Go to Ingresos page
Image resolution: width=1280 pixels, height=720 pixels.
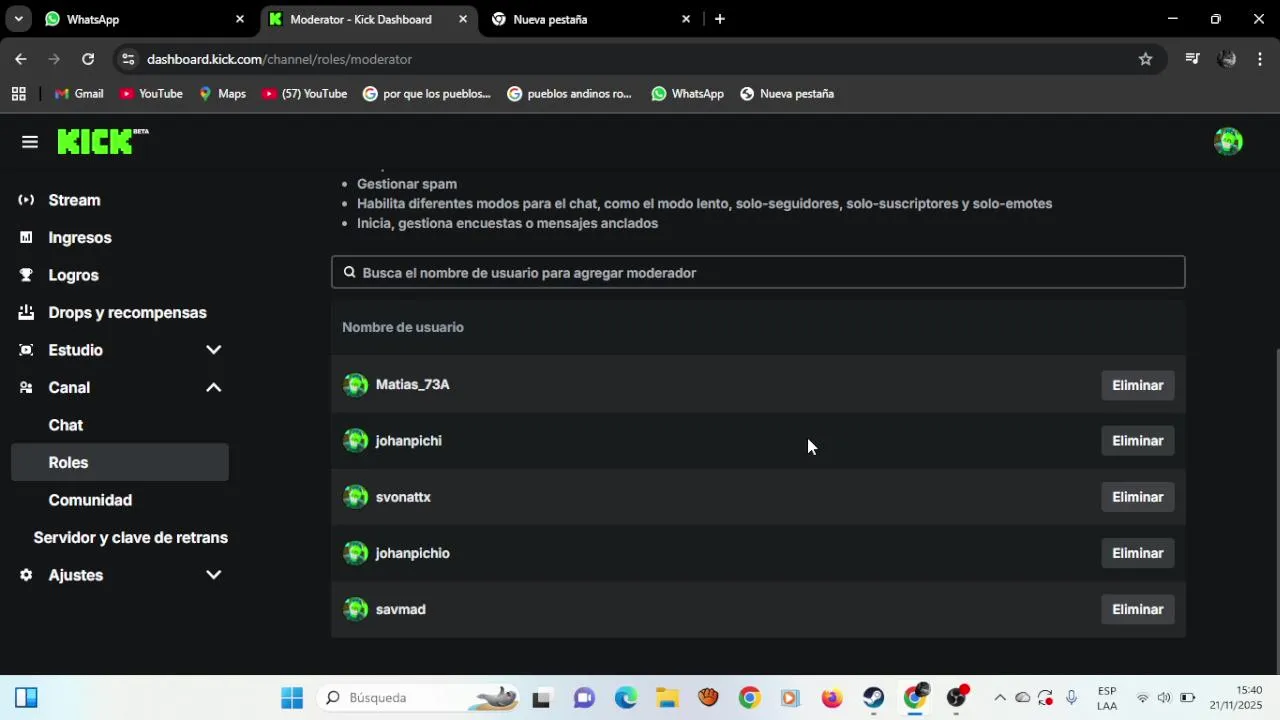[80, 237]
